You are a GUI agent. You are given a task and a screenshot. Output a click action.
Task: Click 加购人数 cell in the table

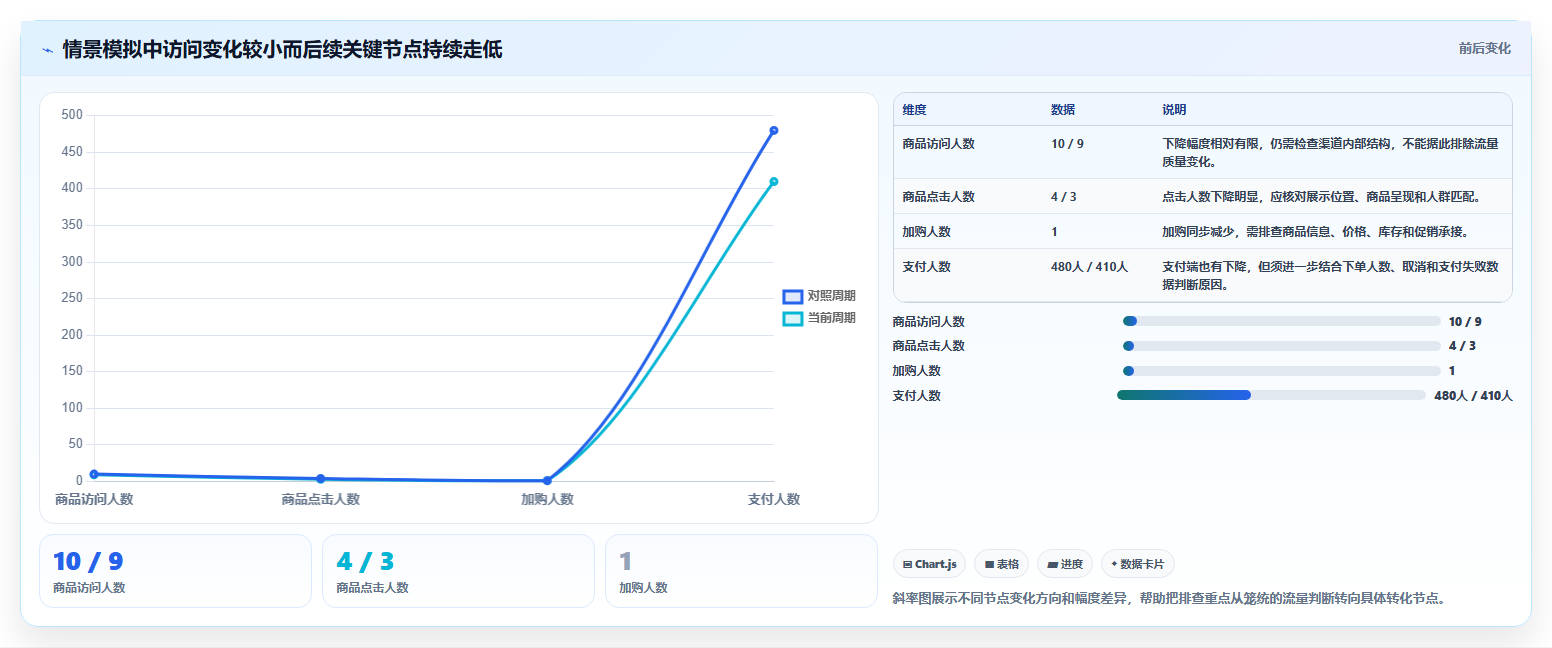[926, 231]
